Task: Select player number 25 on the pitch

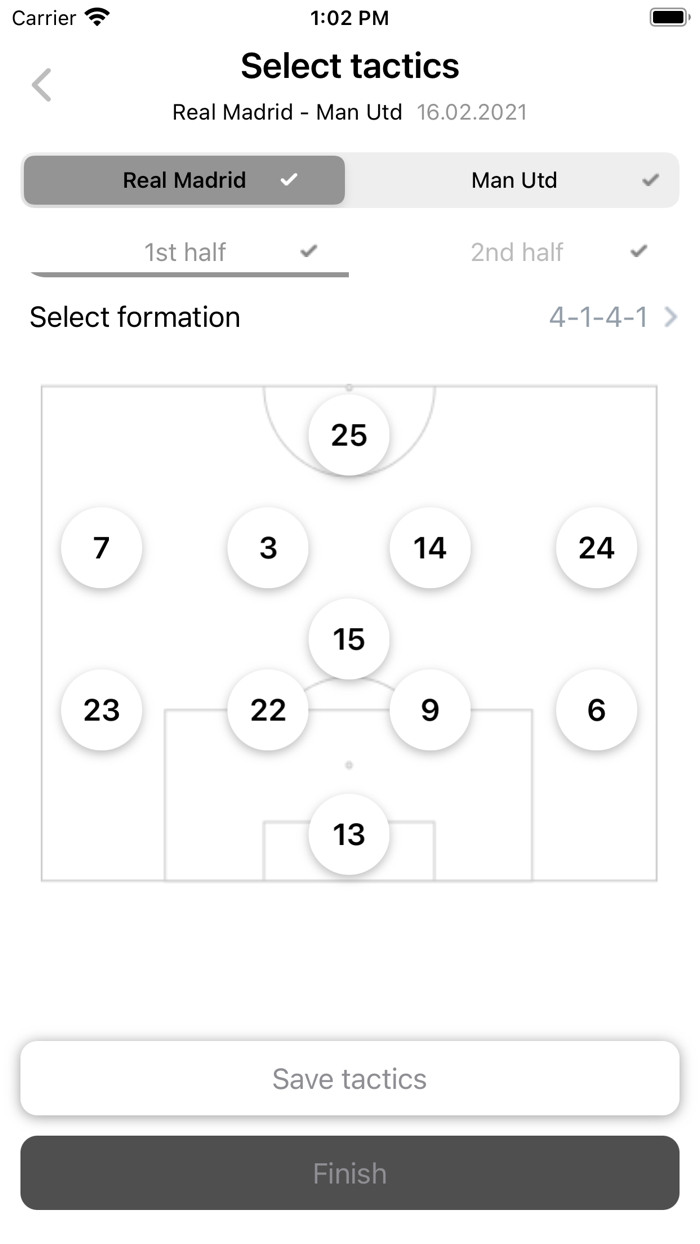Action: 348,435
